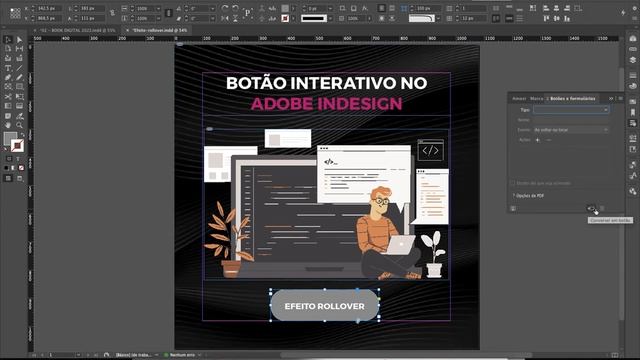Click the EFEITO ROLLOVER button object
This screenshot has height=360, width=640.
point(325,306)
